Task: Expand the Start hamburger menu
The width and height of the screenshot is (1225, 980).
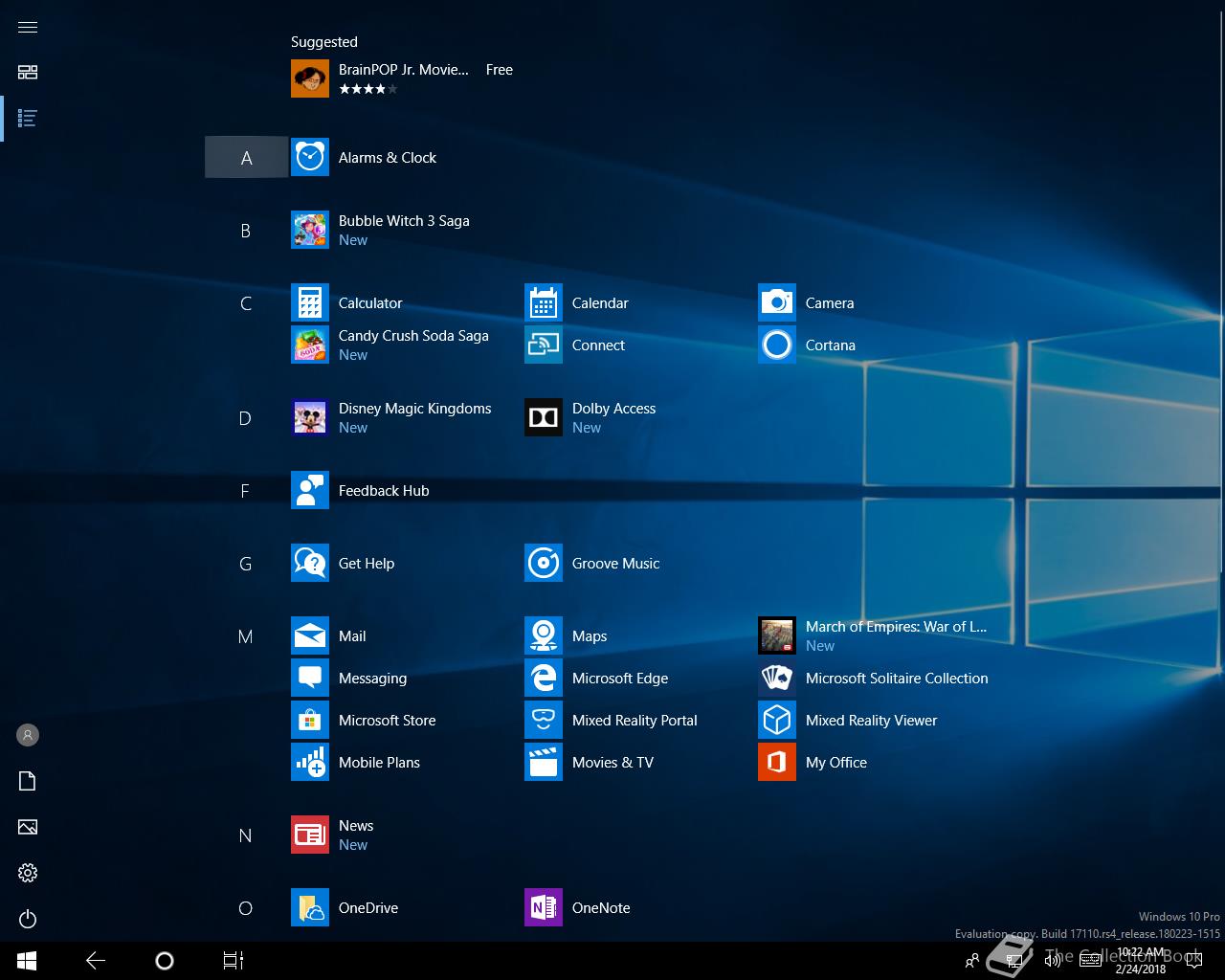Action: coord(28,27)
